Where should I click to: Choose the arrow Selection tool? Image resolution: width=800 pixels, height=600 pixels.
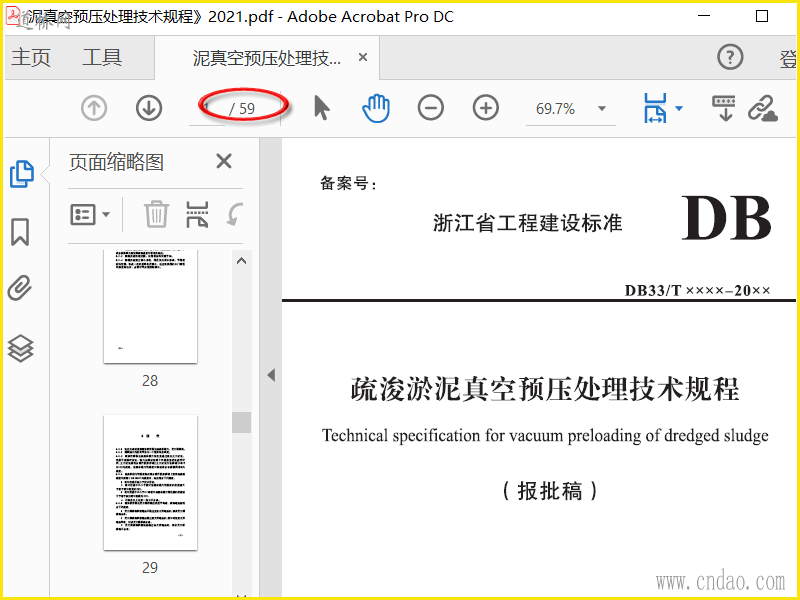[x=321, y=108]
